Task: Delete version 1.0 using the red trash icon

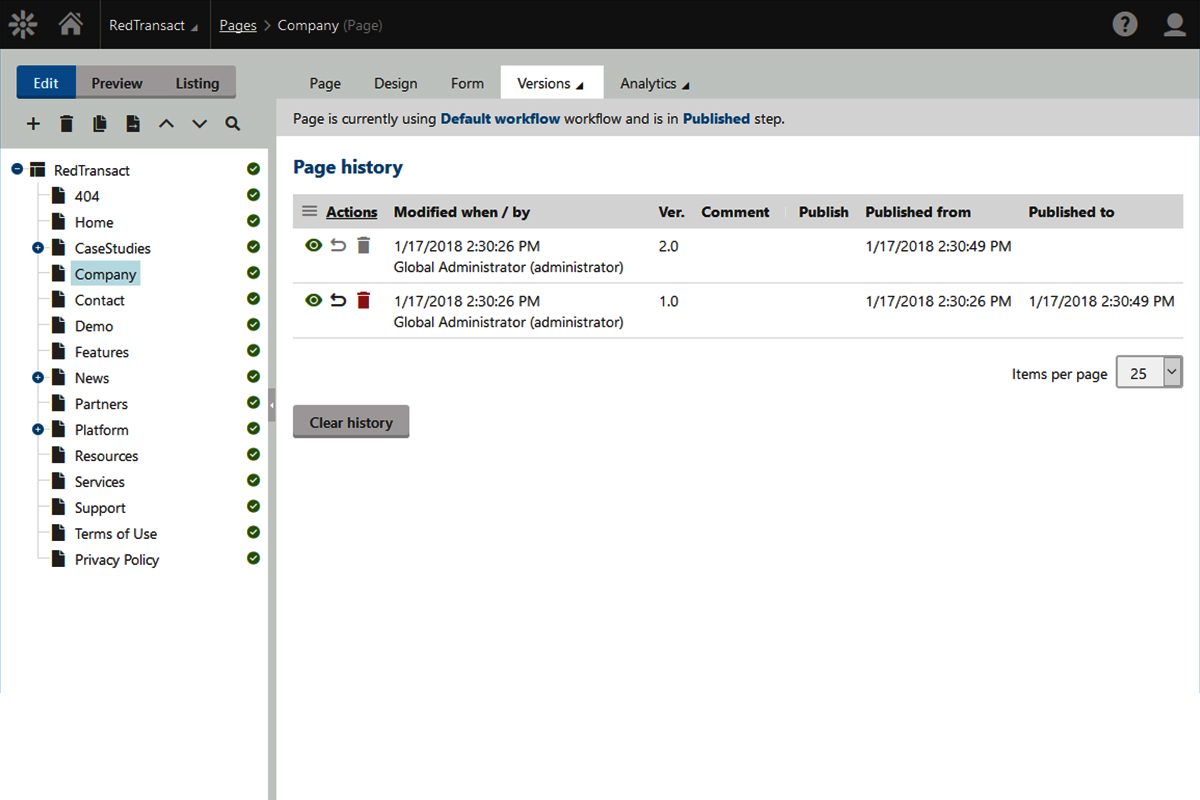Action: 363,300
